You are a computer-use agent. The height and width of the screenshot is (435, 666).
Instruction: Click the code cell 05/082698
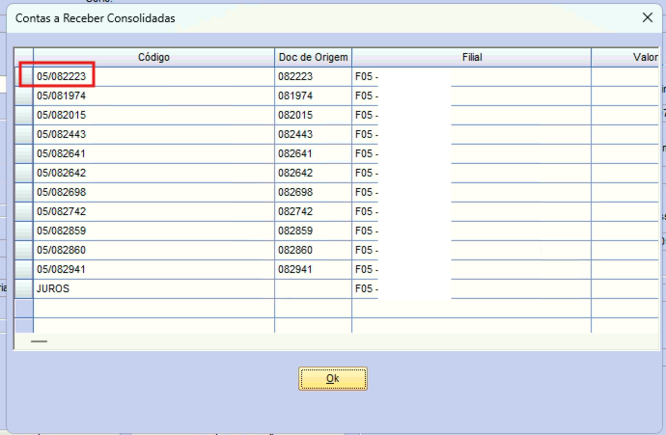tap(154, 192)
